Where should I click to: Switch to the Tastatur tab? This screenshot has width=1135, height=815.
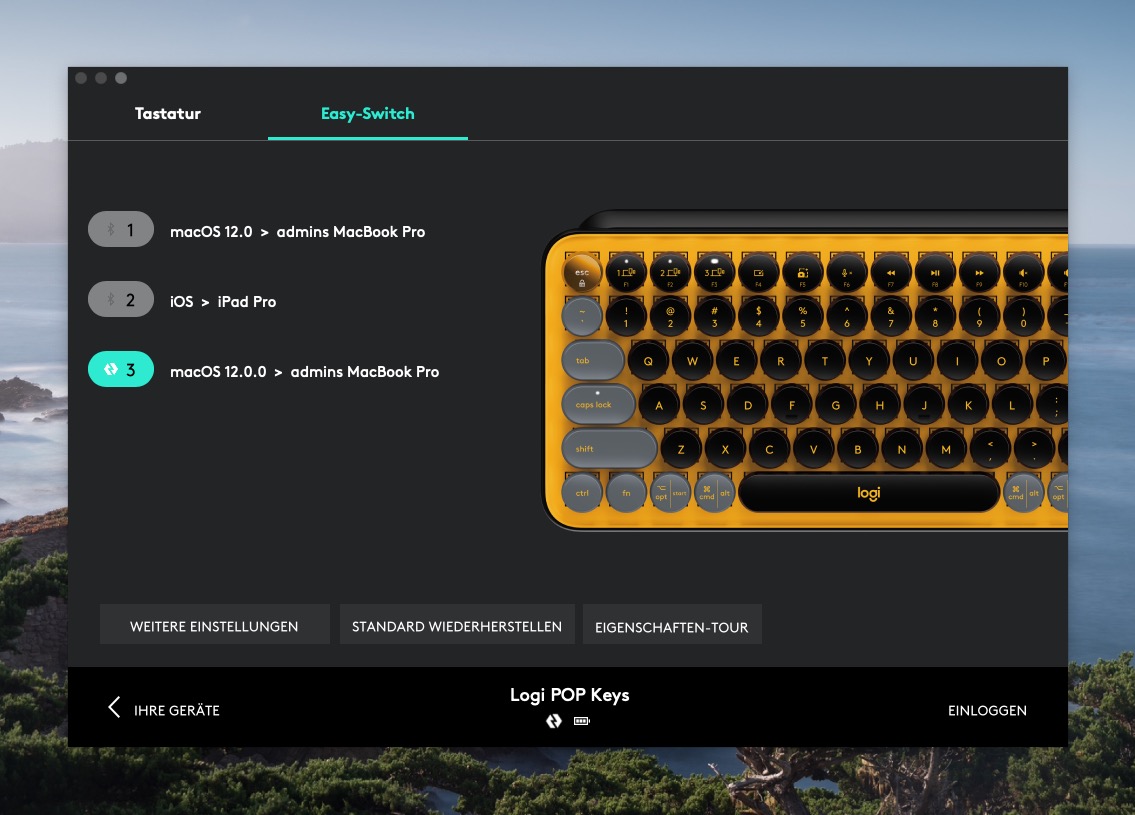tap(167, 114)
